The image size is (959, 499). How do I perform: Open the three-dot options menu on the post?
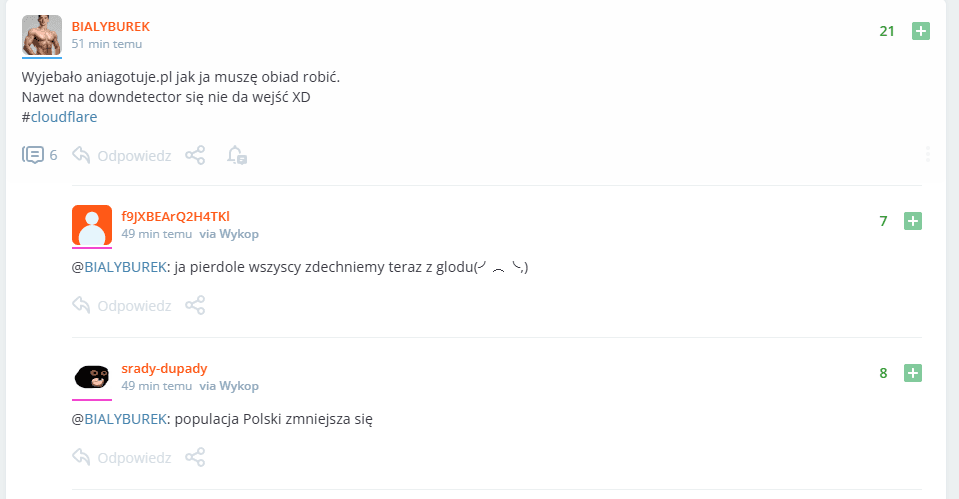(927, 154)
